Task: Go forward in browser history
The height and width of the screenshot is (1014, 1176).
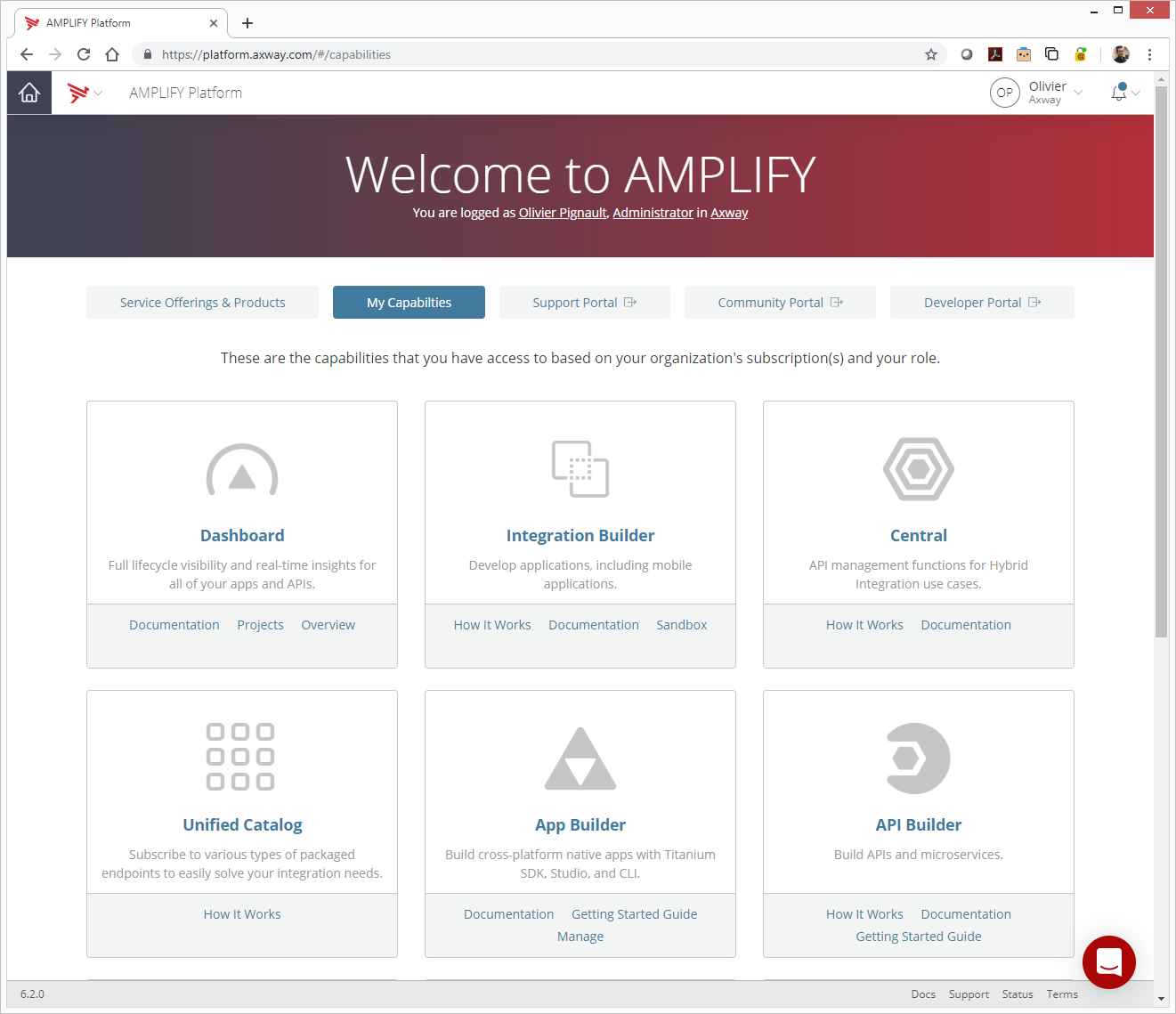Action: tap(55, 54)
